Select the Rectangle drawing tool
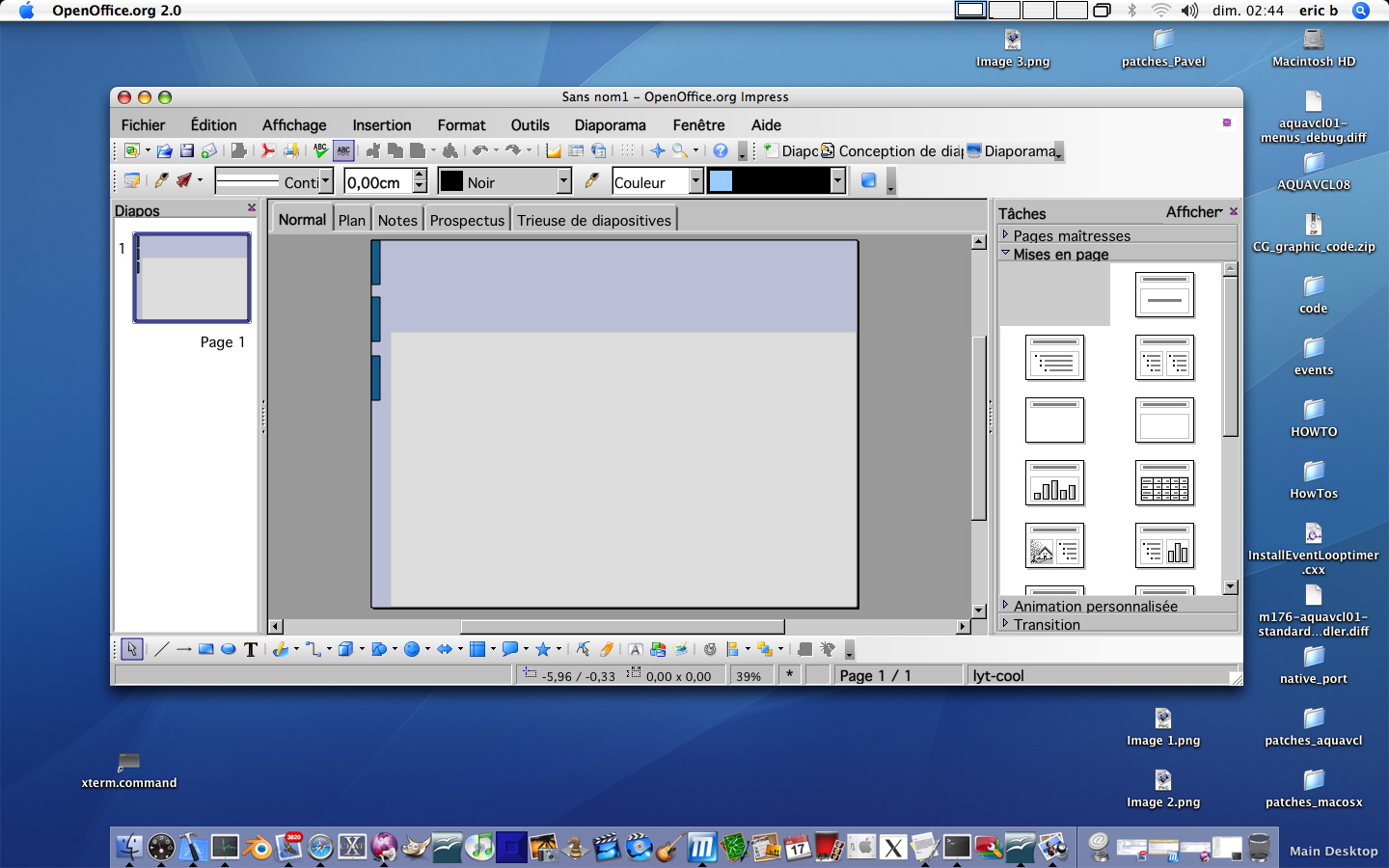The width and height of the screenshot is (1389, 868). [x=205, y=649]
